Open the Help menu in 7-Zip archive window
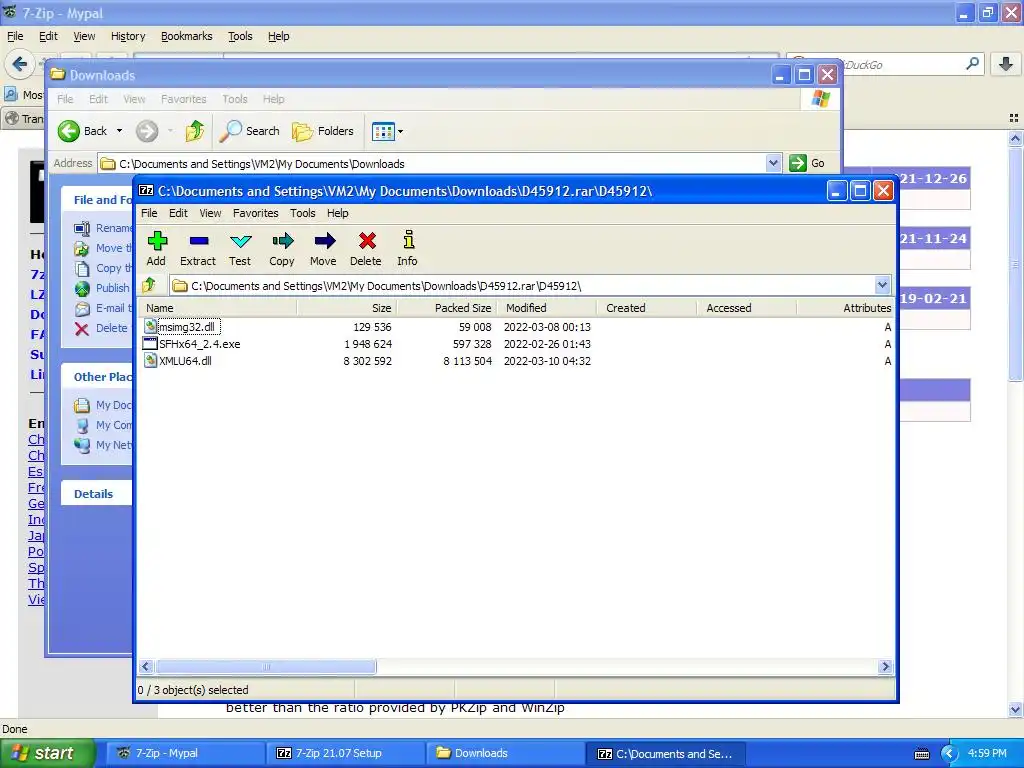Viewport: 1024px width, 768px height. tap(338, 213)
